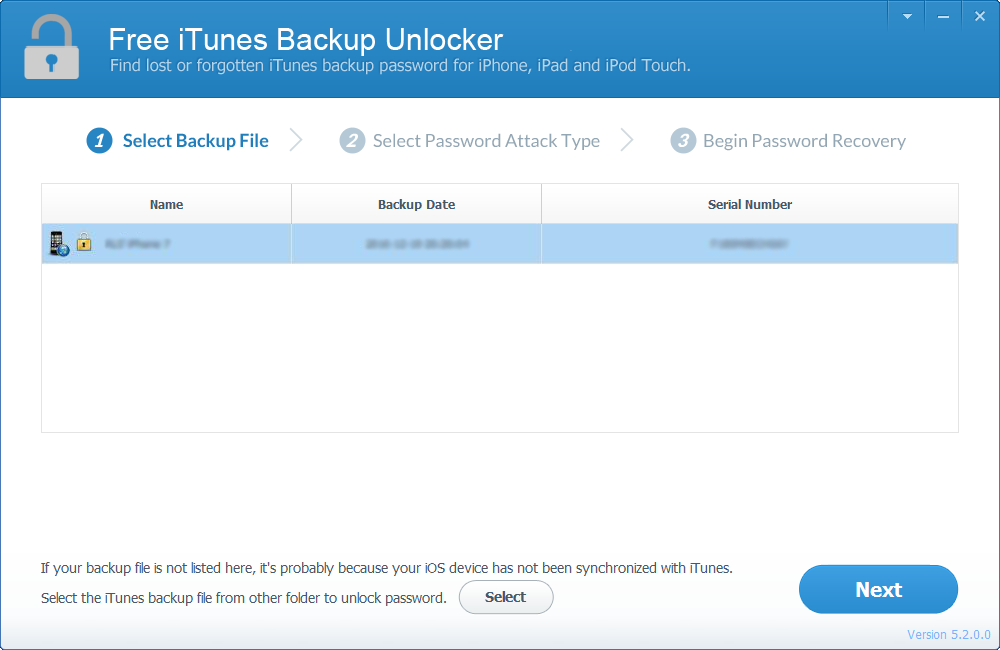The height and width of the screenshot is (650, 1000).
Task: Click Select to browse for backup file
Action: coord(505,597)
